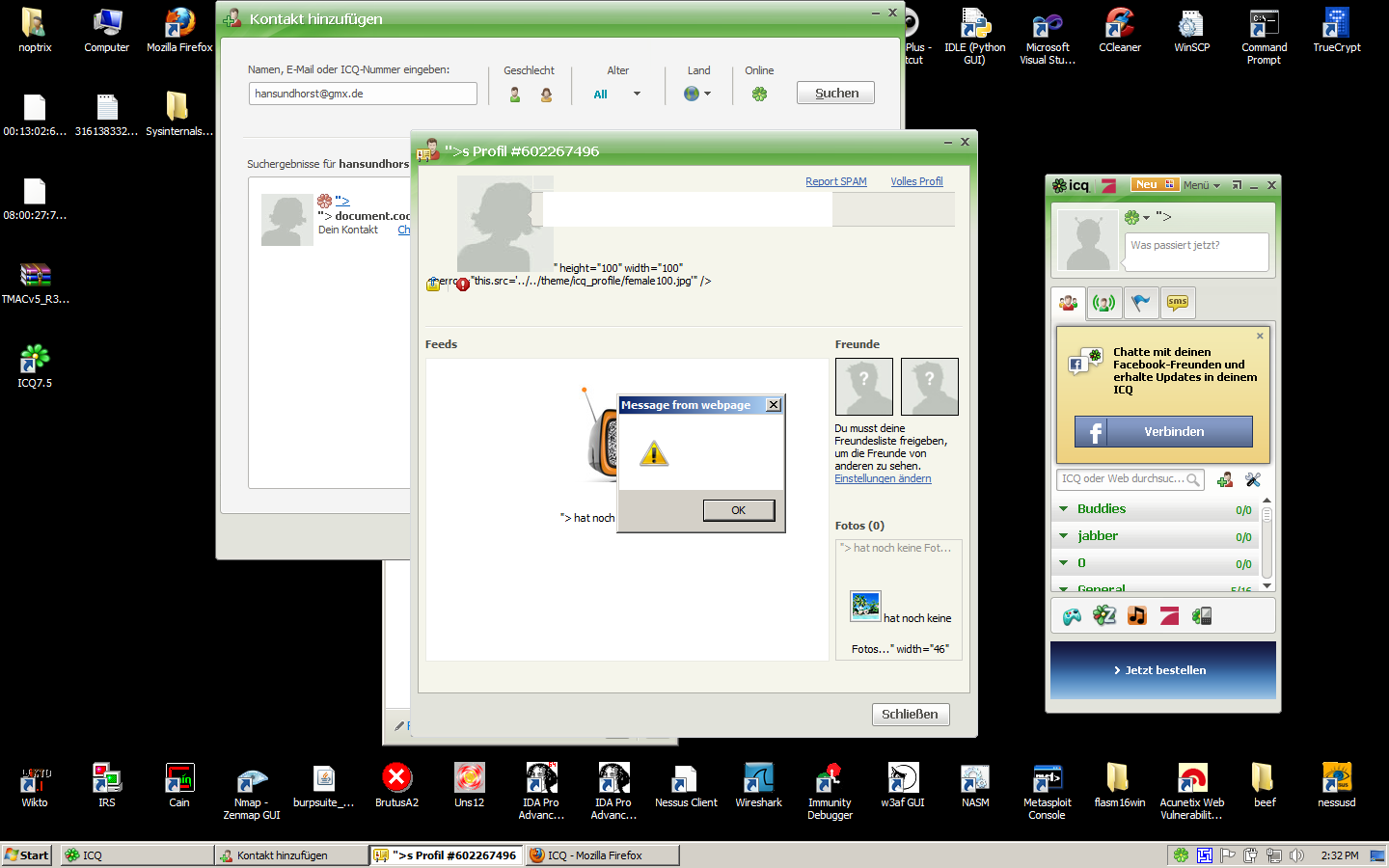The image size is (1389, 868).
Task: Select the male gender filter
Action: click(515, 95)
